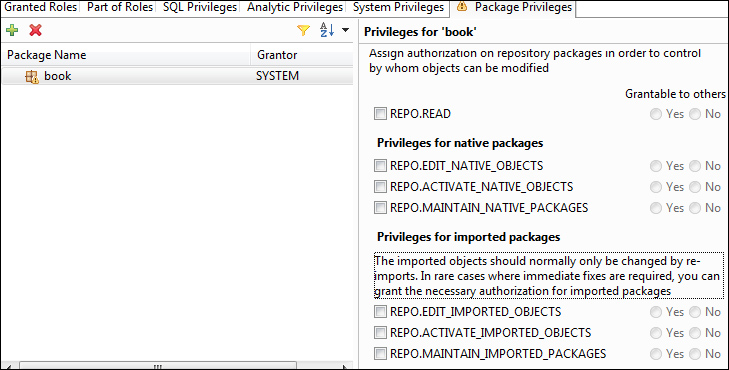
Task: Click the Grantor column header
Action: pos(302,55)
